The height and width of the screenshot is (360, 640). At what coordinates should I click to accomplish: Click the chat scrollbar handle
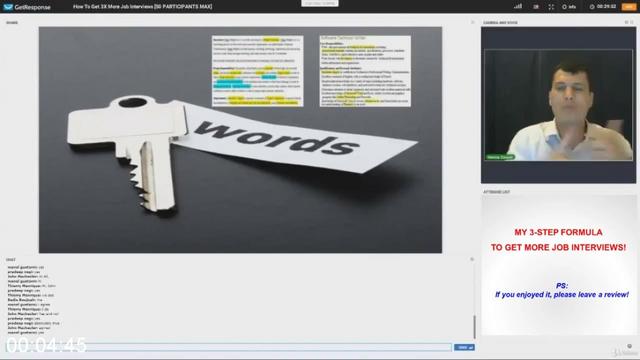474,327
